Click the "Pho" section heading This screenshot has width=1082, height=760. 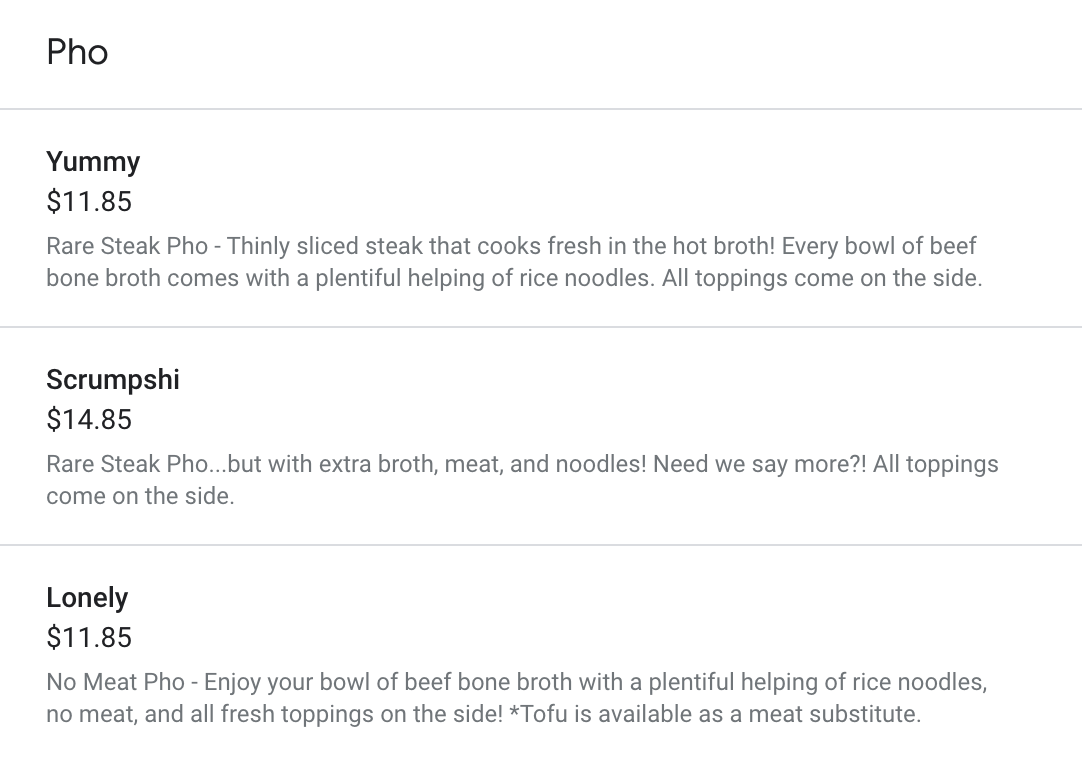point(77,52)
